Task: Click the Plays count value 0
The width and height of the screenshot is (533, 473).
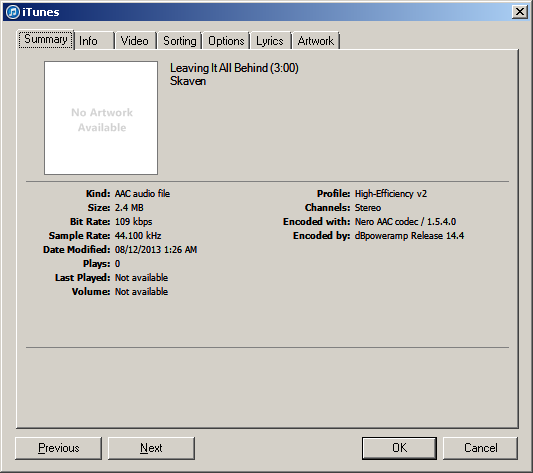Action: click(x=118, y=264)
